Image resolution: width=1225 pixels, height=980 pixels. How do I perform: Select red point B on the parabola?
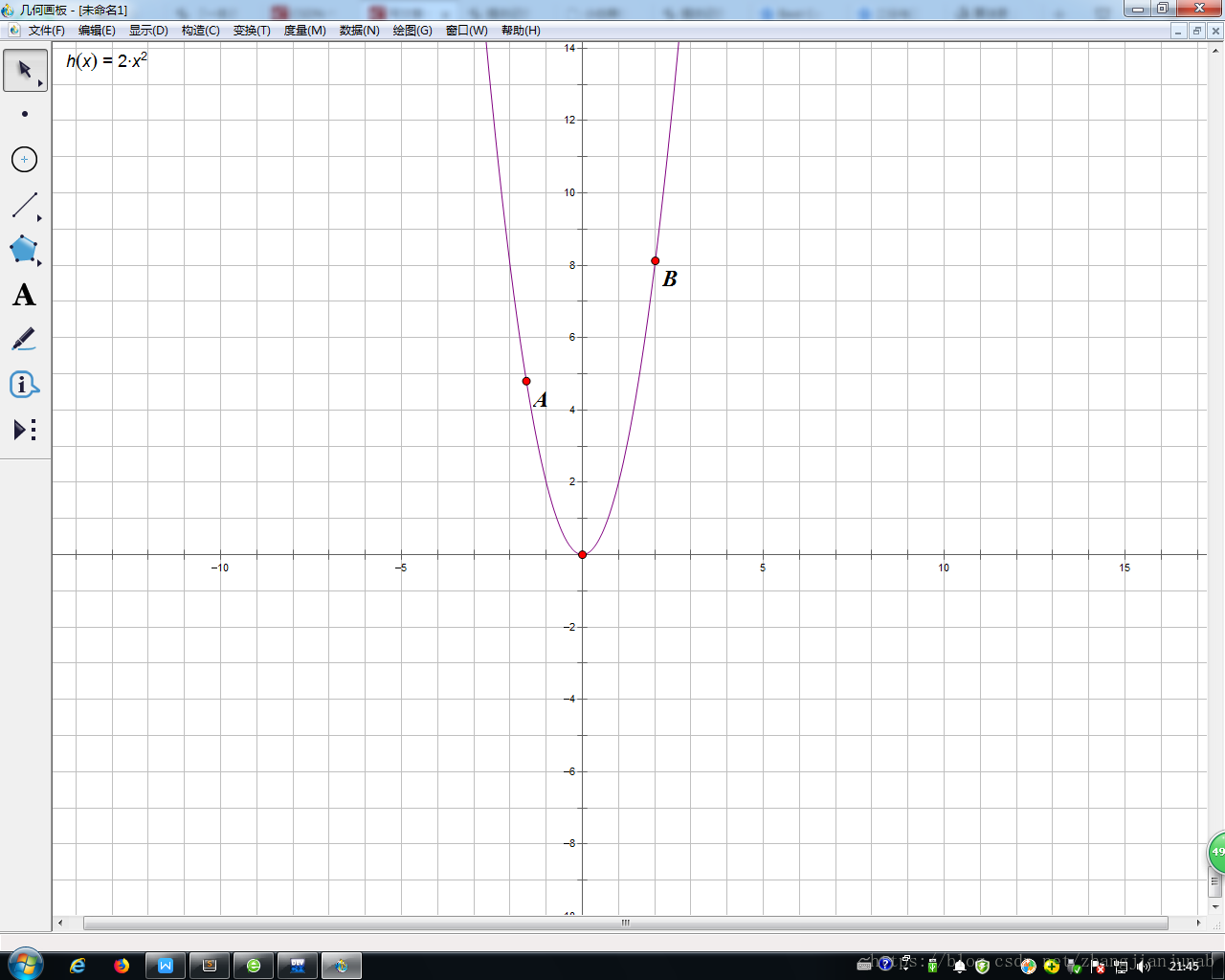tap(655, 260)
